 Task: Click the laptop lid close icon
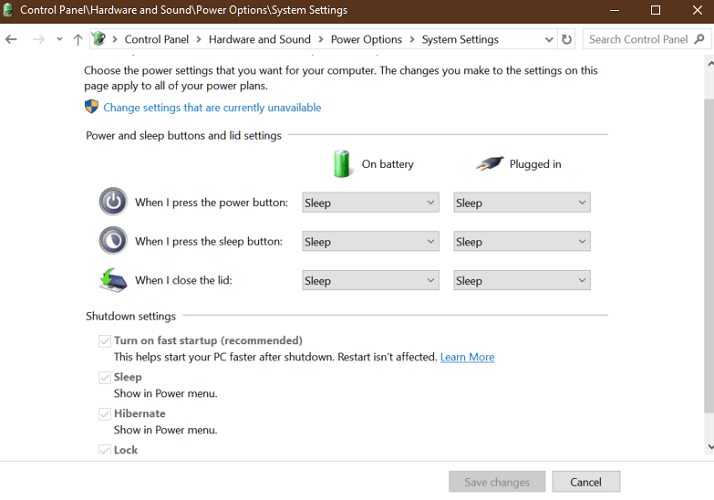pyautogui.click(x=113, y=280)
